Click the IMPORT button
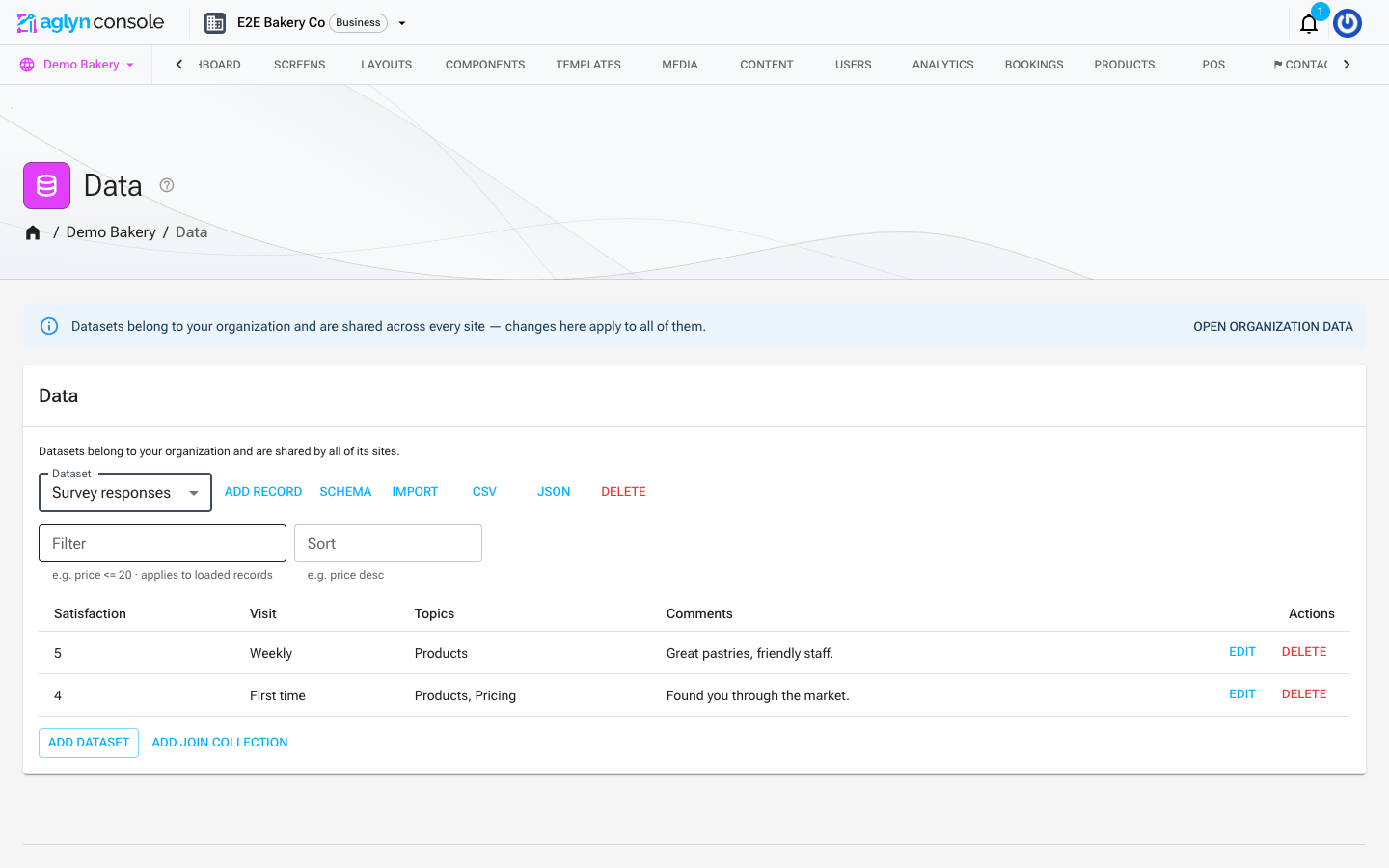Viewport: 1389px width, 868px height. click(415, 492)
